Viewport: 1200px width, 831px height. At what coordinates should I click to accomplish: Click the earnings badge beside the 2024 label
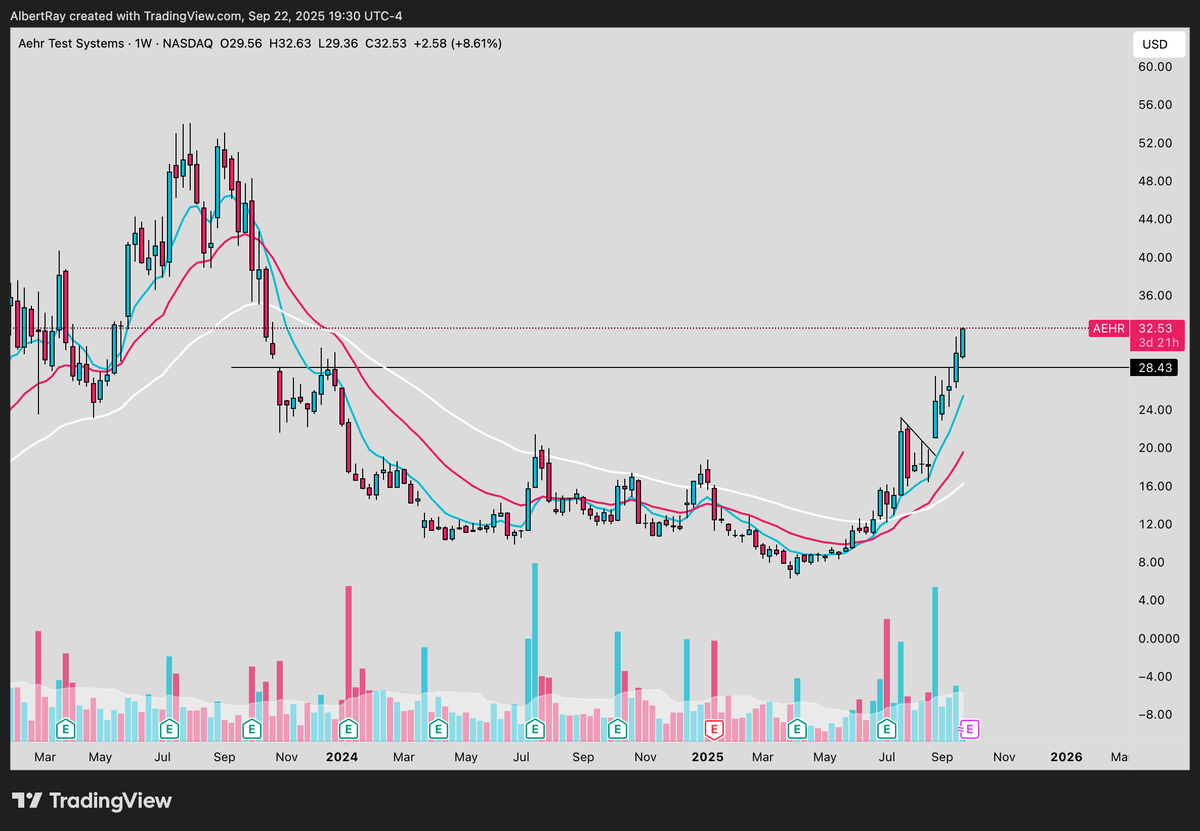[x=346, y=730]
